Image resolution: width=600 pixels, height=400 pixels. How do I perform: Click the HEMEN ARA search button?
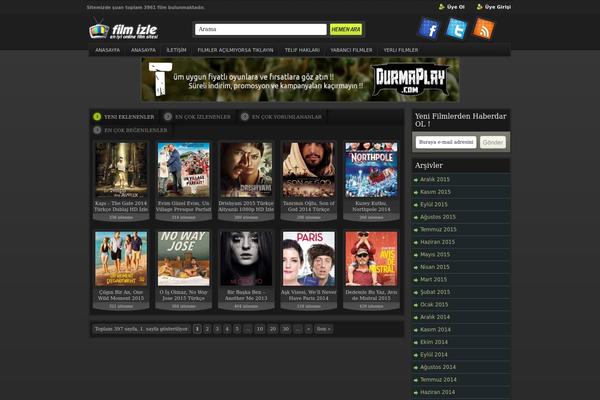click(x=346, y=29)
